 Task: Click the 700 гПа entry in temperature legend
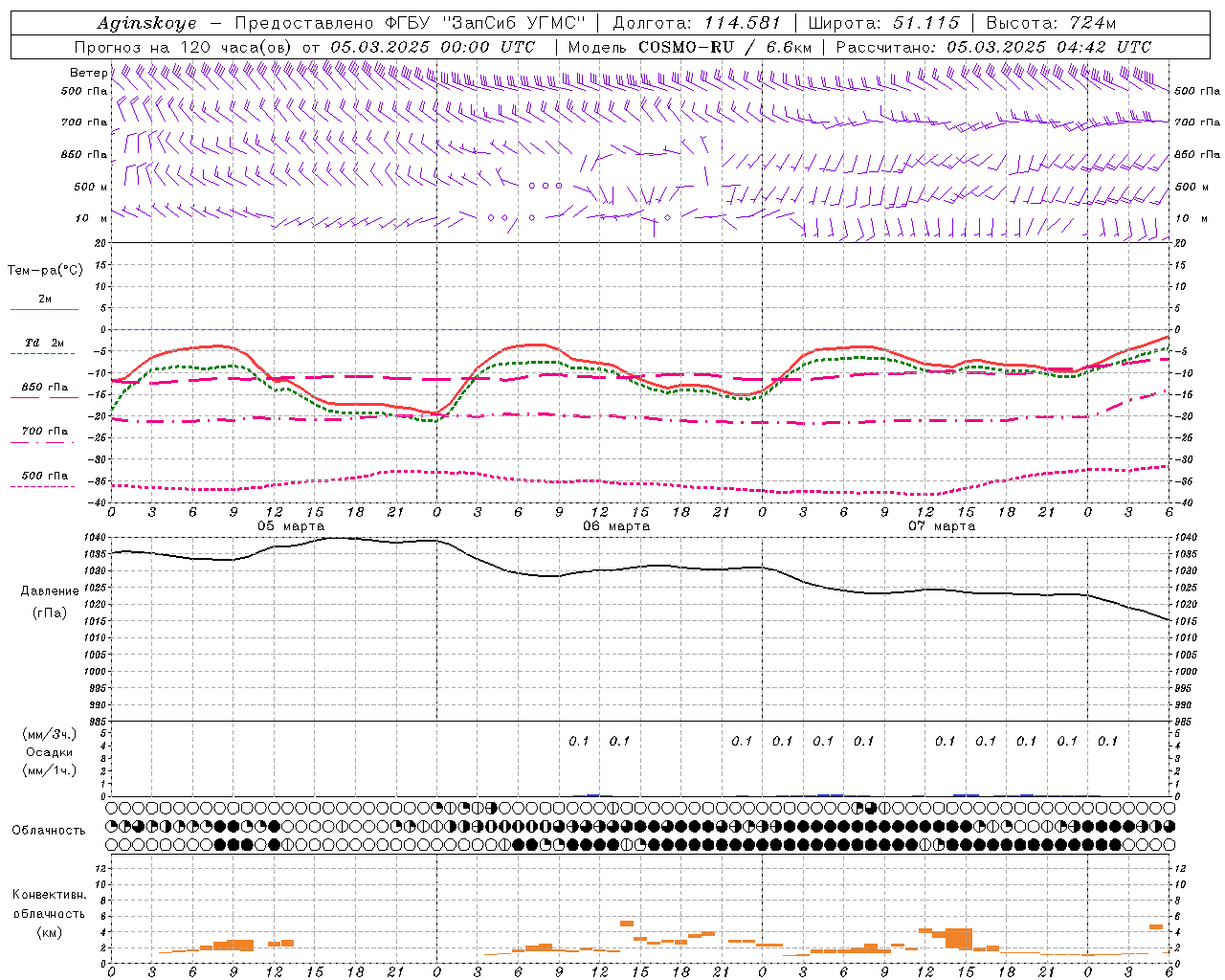tap(44, 432)
